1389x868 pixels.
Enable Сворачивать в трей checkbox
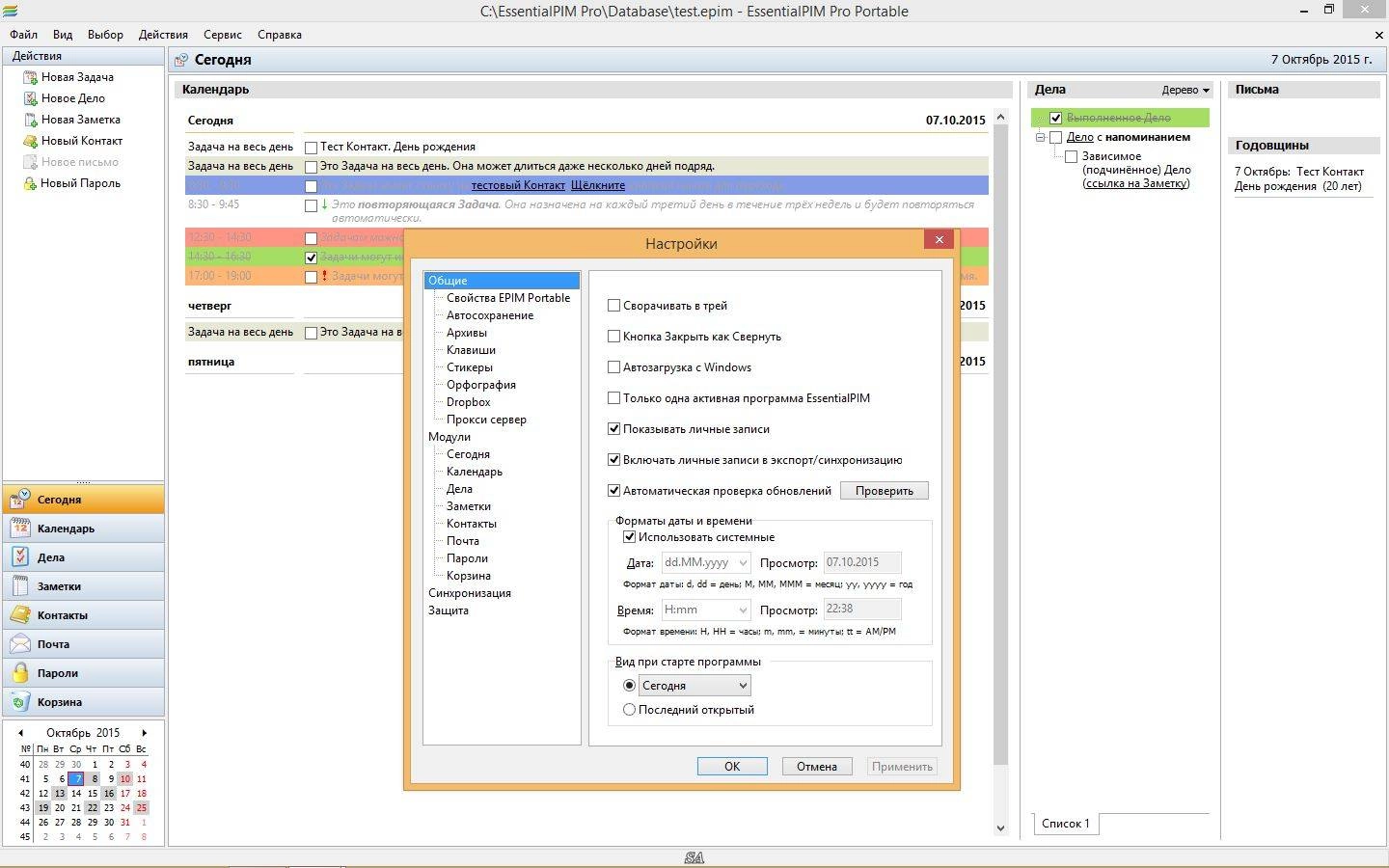click(613, 306)
